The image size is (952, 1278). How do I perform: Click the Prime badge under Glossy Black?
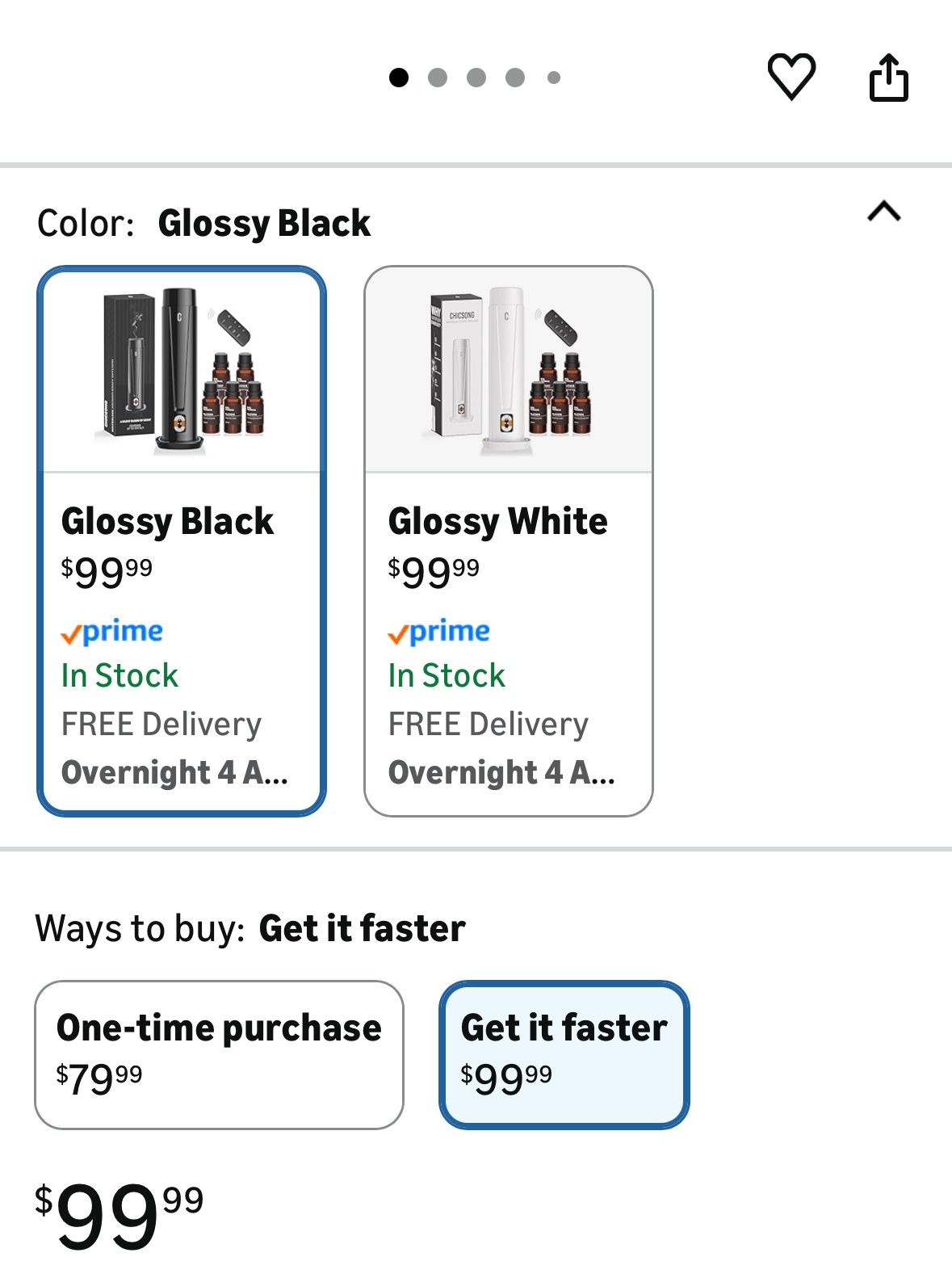tap(112, 632)
